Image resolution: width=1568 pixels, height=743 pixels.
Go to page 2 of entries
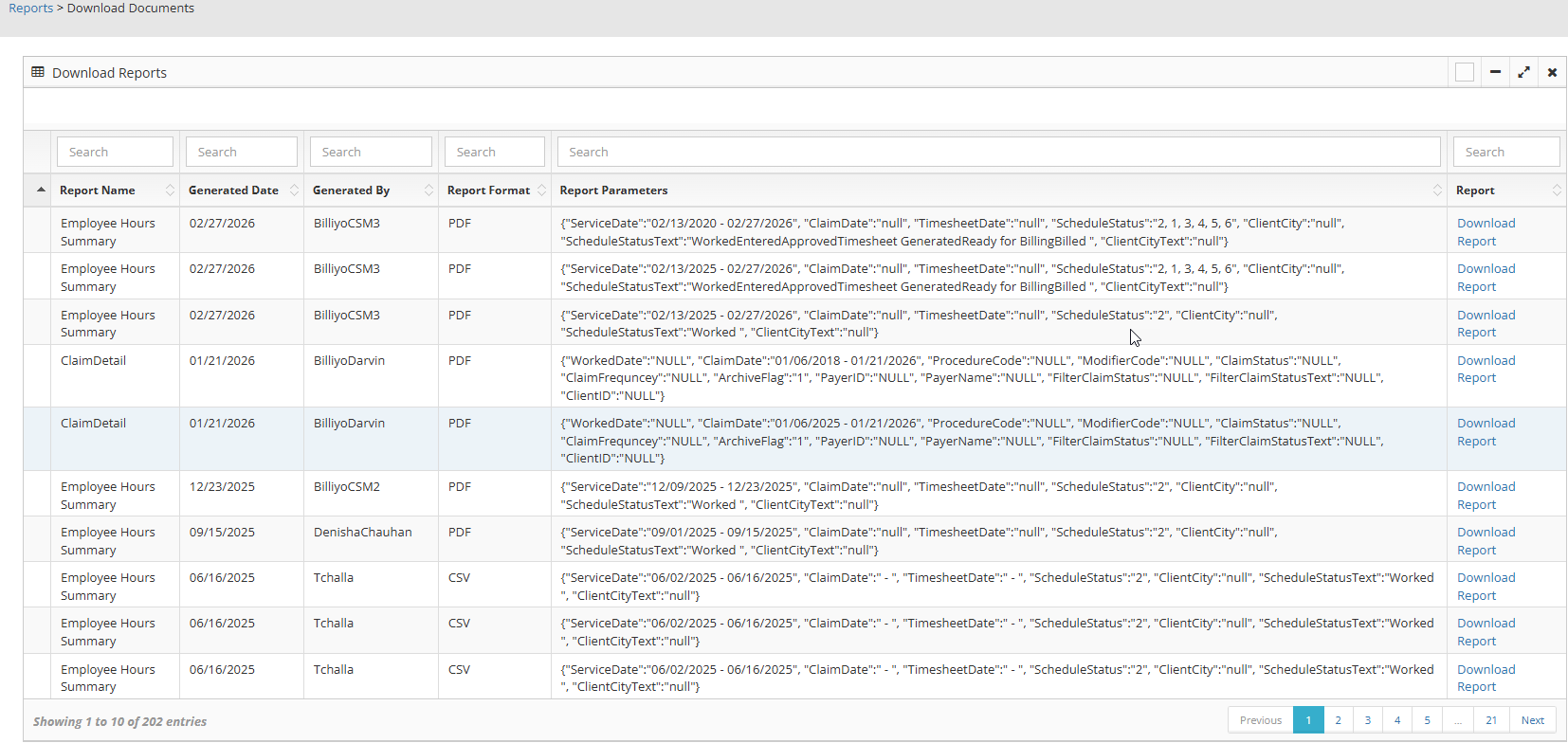[1338, 720]
